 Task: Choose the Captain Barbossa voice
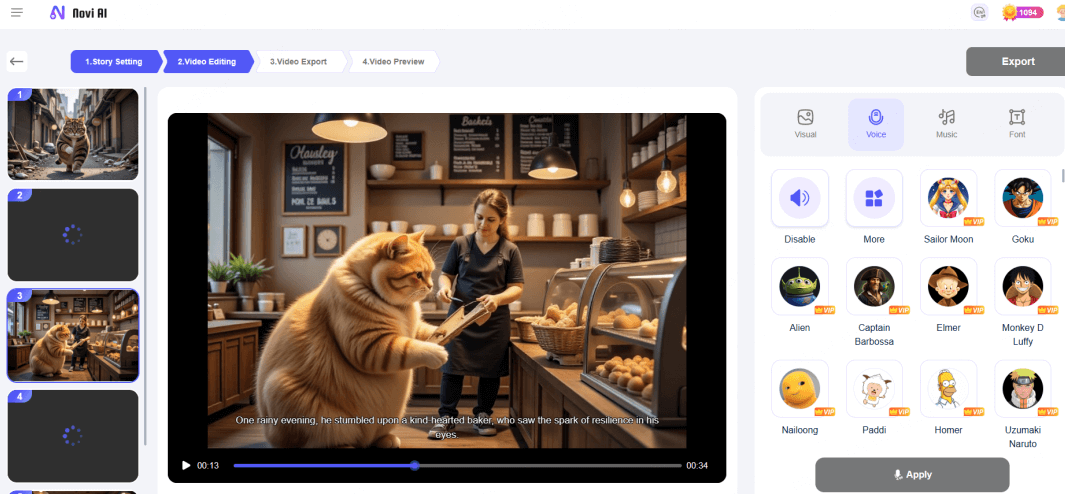[874, 286]
